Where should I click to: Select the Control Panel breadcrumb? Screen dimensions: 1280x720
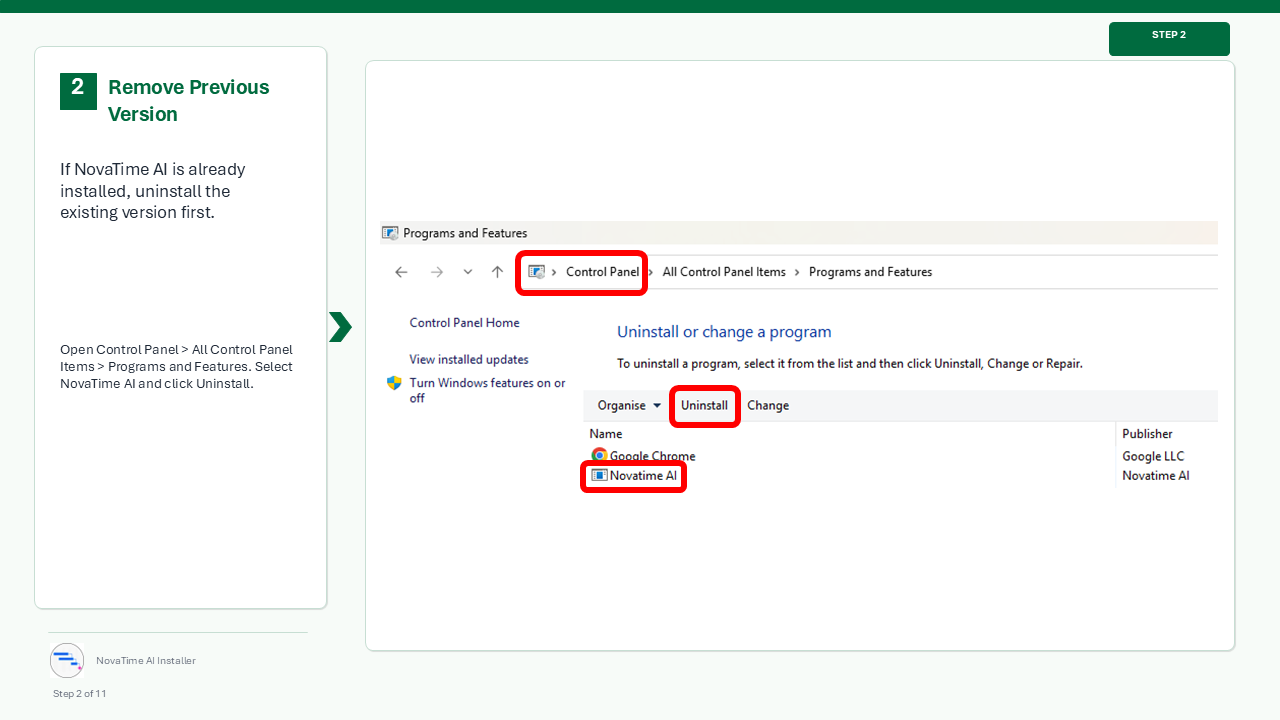602,272
